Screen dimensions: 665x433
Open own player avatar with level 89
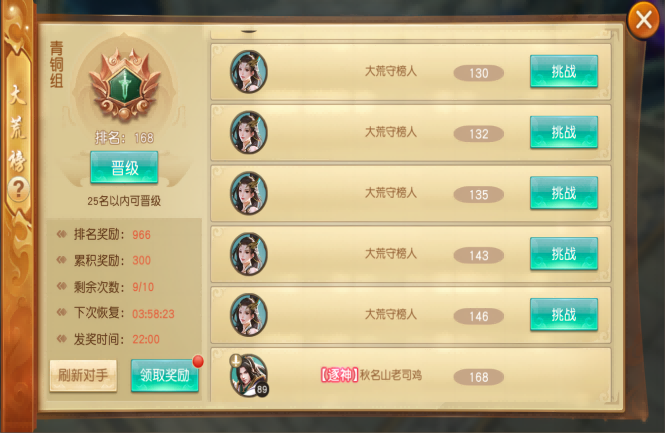pyautogui.click(x=249, y=375)
